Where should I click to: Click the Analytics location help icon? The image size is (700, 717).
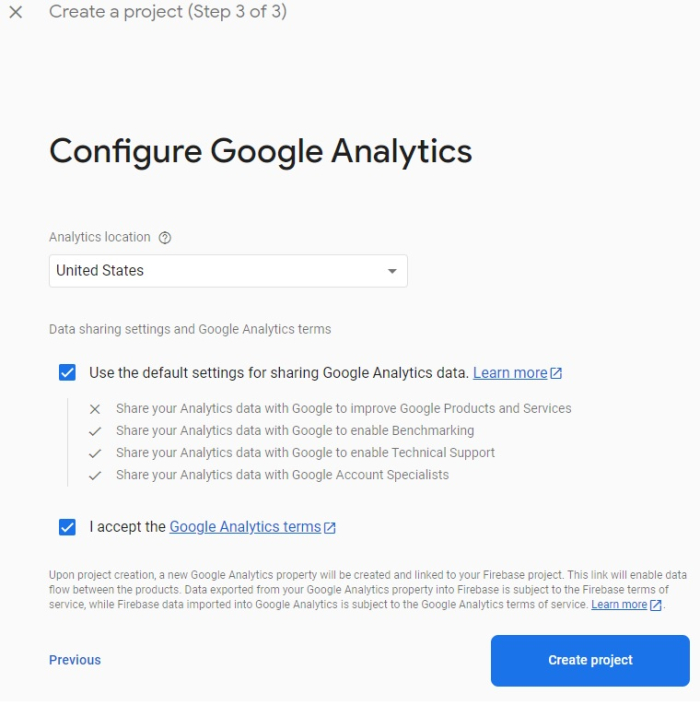pyautogui.click(x=165, y=238)
